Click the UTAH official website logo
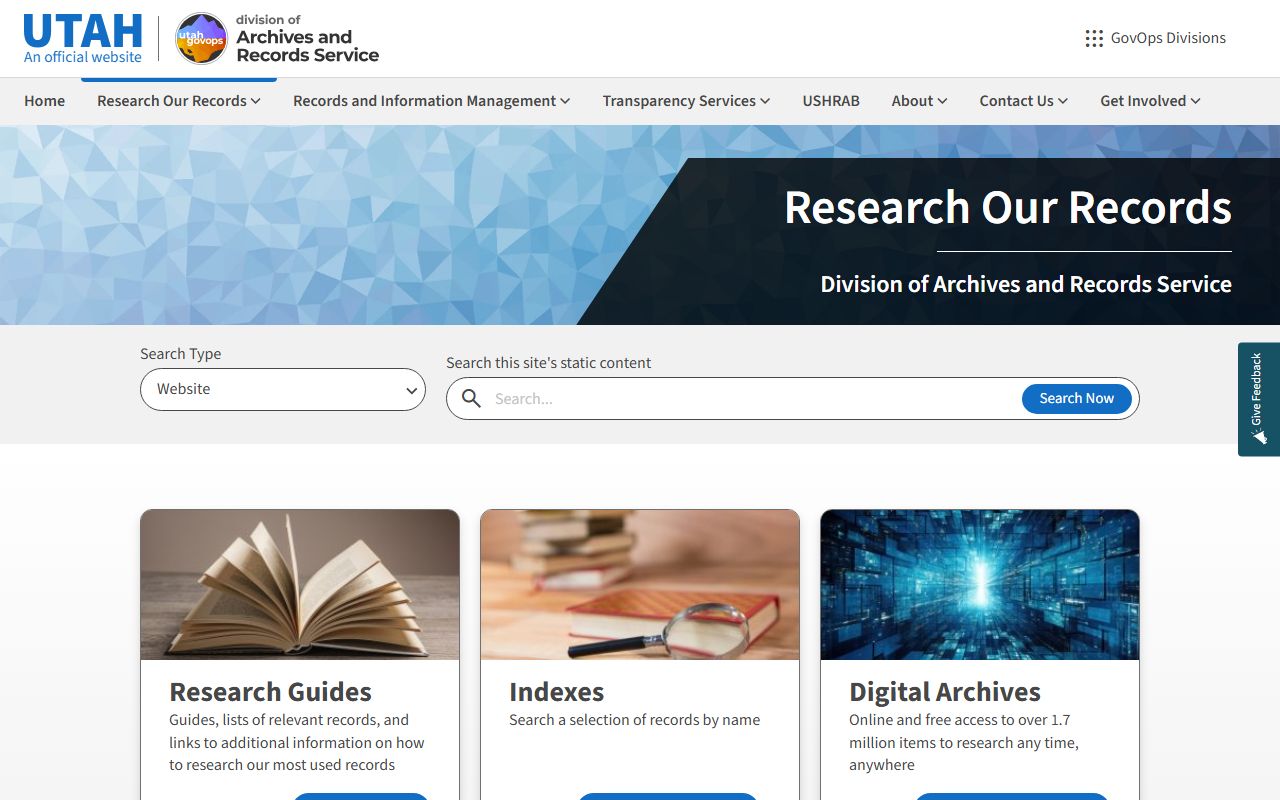1280x800 pixels. pyautogui.click(x=83, y=38)
